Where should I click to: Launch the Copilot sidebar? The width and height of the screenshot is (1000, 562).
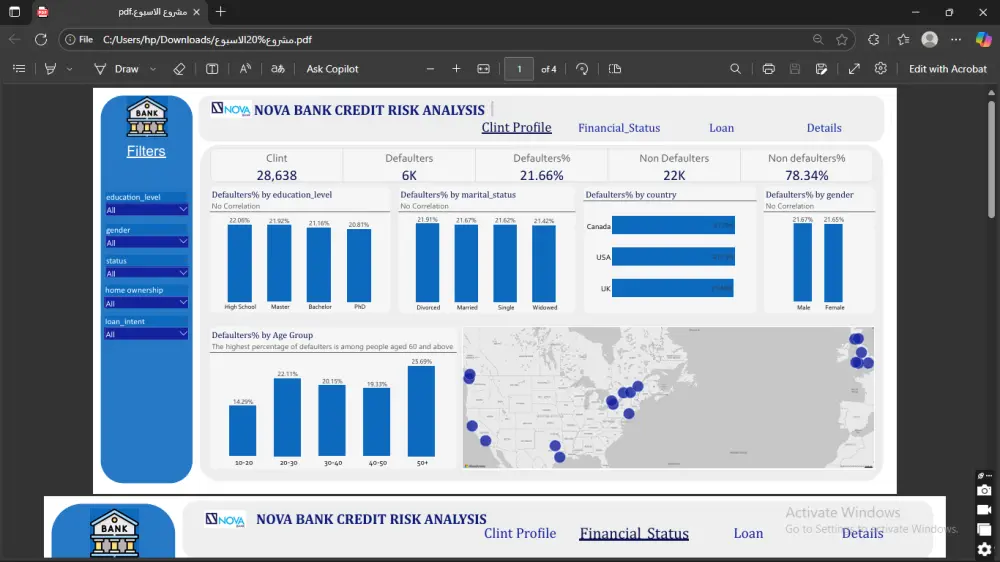983,40
